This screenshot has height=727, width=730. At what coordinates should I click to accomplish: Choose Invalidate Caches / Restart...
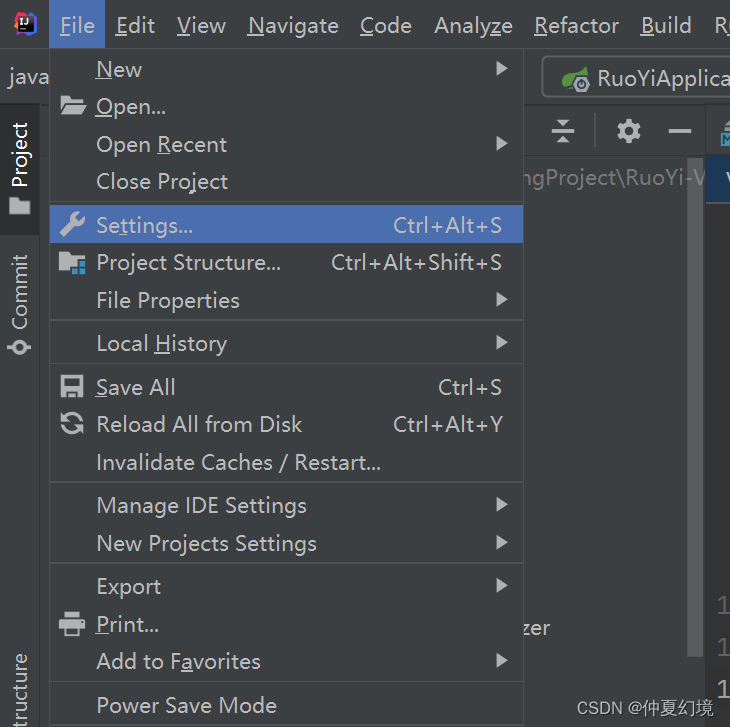point(286,462)
